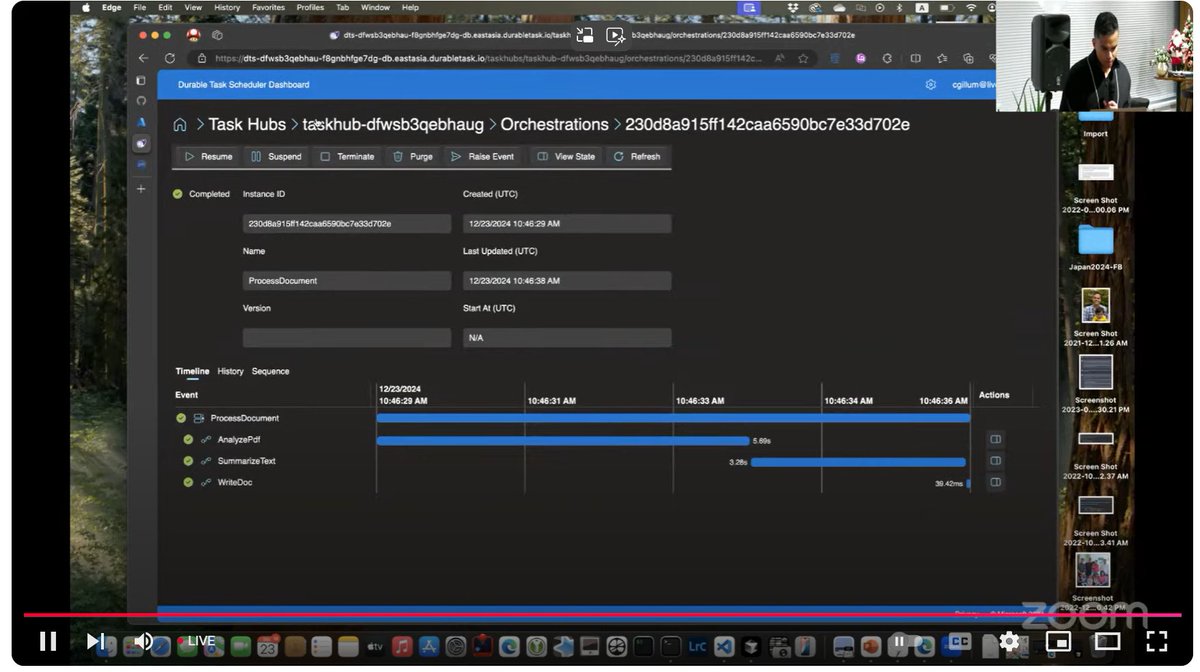This screenshot has width=1200, height=672.
Task: Switch video to theater mode
Action: [1107, 641]
